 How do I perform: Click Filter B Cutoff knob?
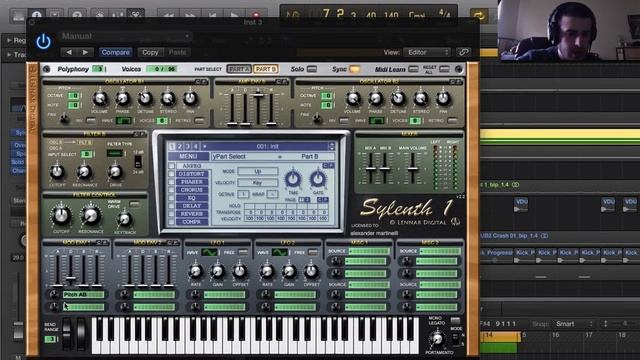tap(57, 172)
